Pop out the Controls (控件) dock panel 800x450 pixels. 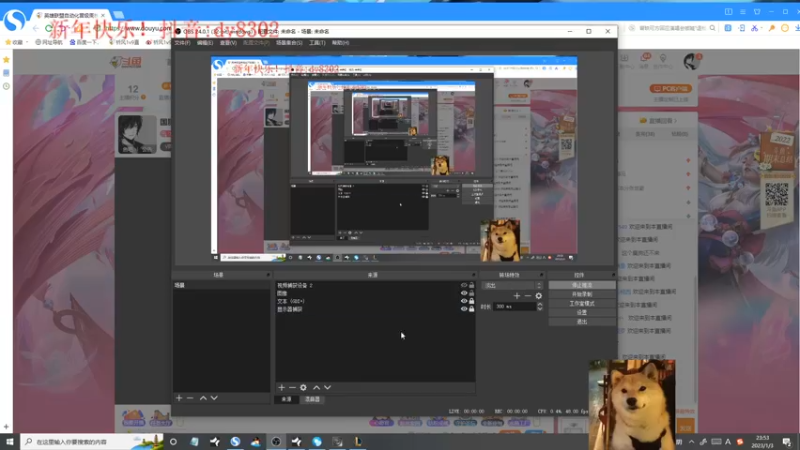613,275
